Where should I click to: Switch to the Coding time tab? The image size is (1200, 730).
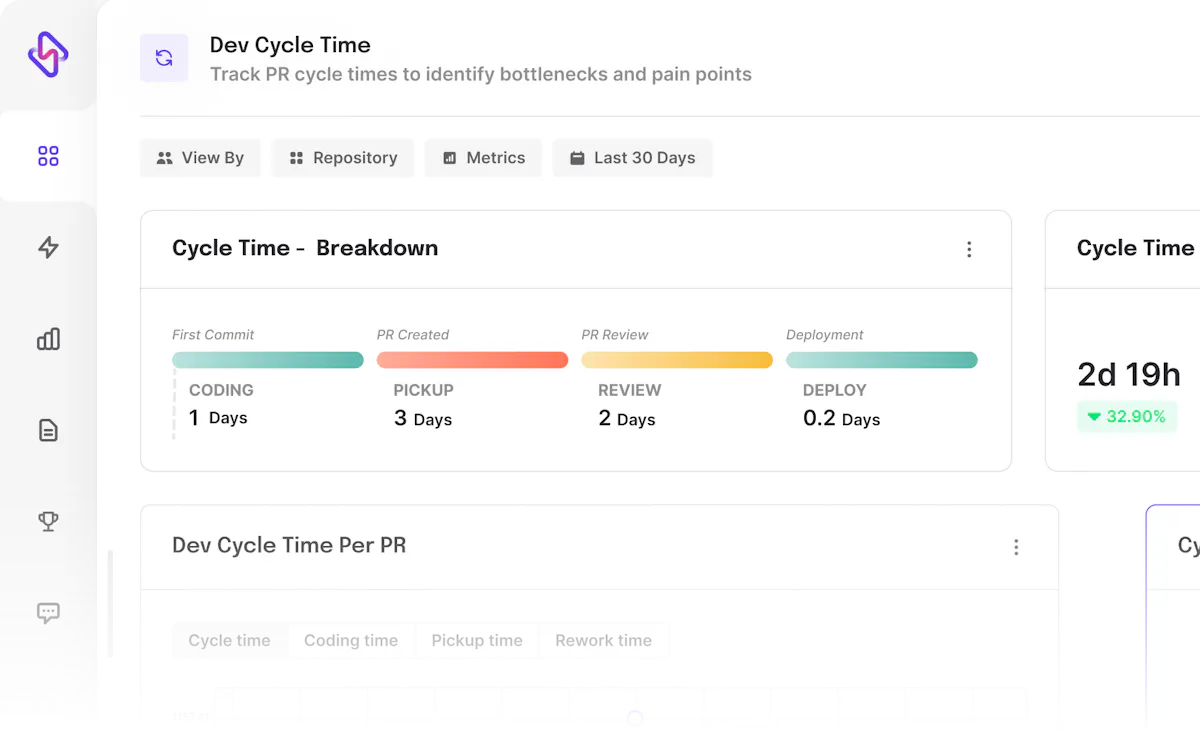(x=351, y=640)
